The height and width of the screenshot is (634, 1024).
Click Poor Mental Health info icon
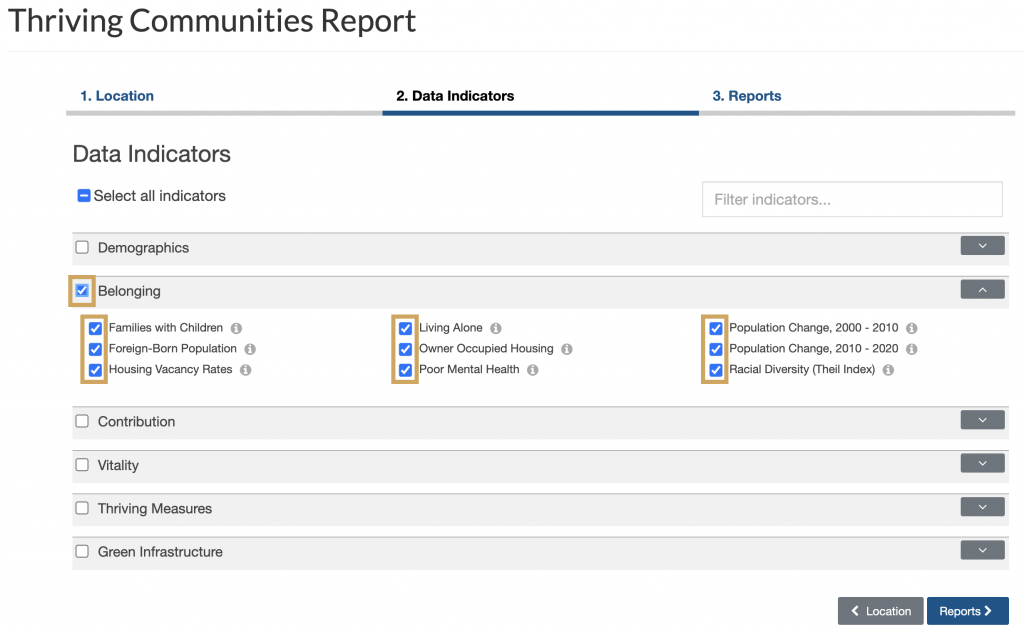click(x=533, y=370)
